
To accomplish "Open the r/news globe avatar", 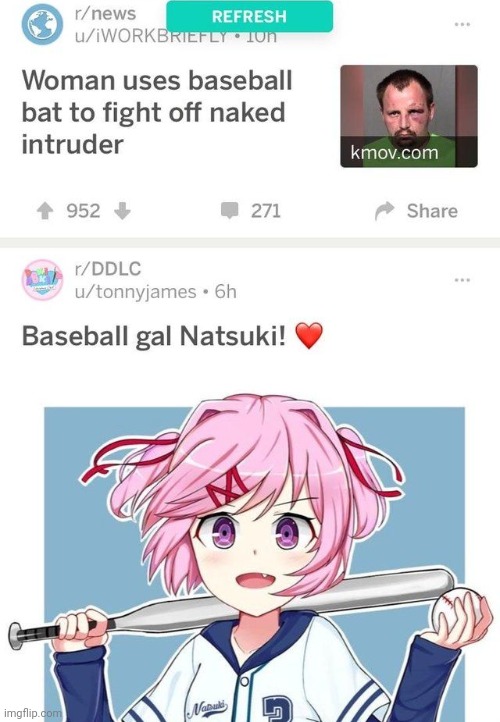I will pos(42,24).
